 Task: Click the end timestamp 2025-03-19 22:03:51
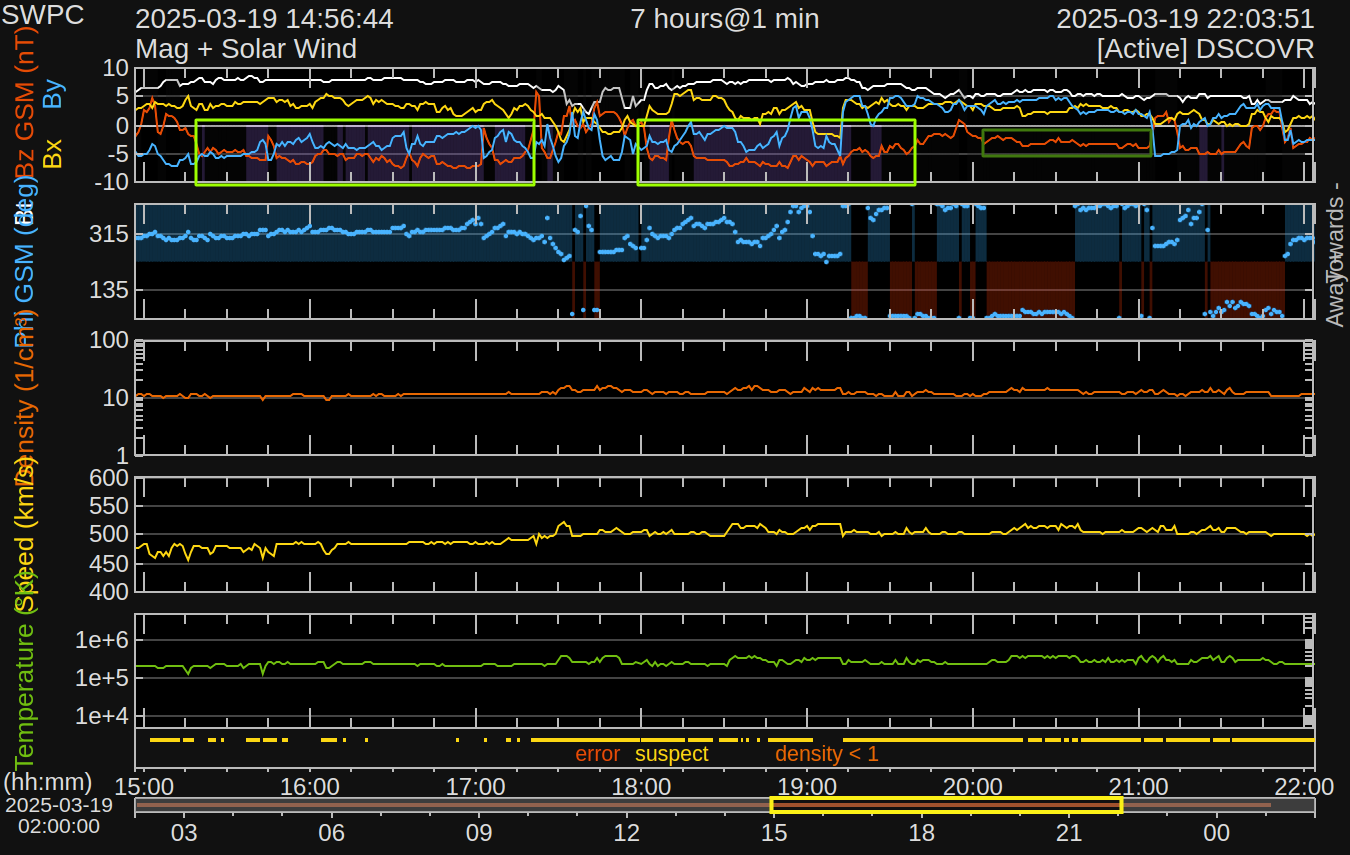[1185, 19]
